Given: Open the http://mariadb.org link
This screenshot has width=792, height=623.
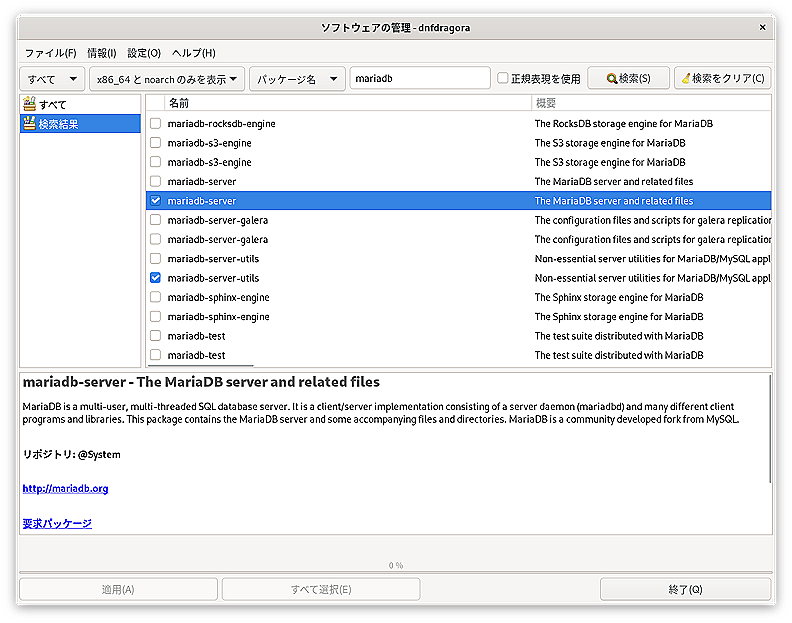Looking at the screenshot, I should [65, 489].
